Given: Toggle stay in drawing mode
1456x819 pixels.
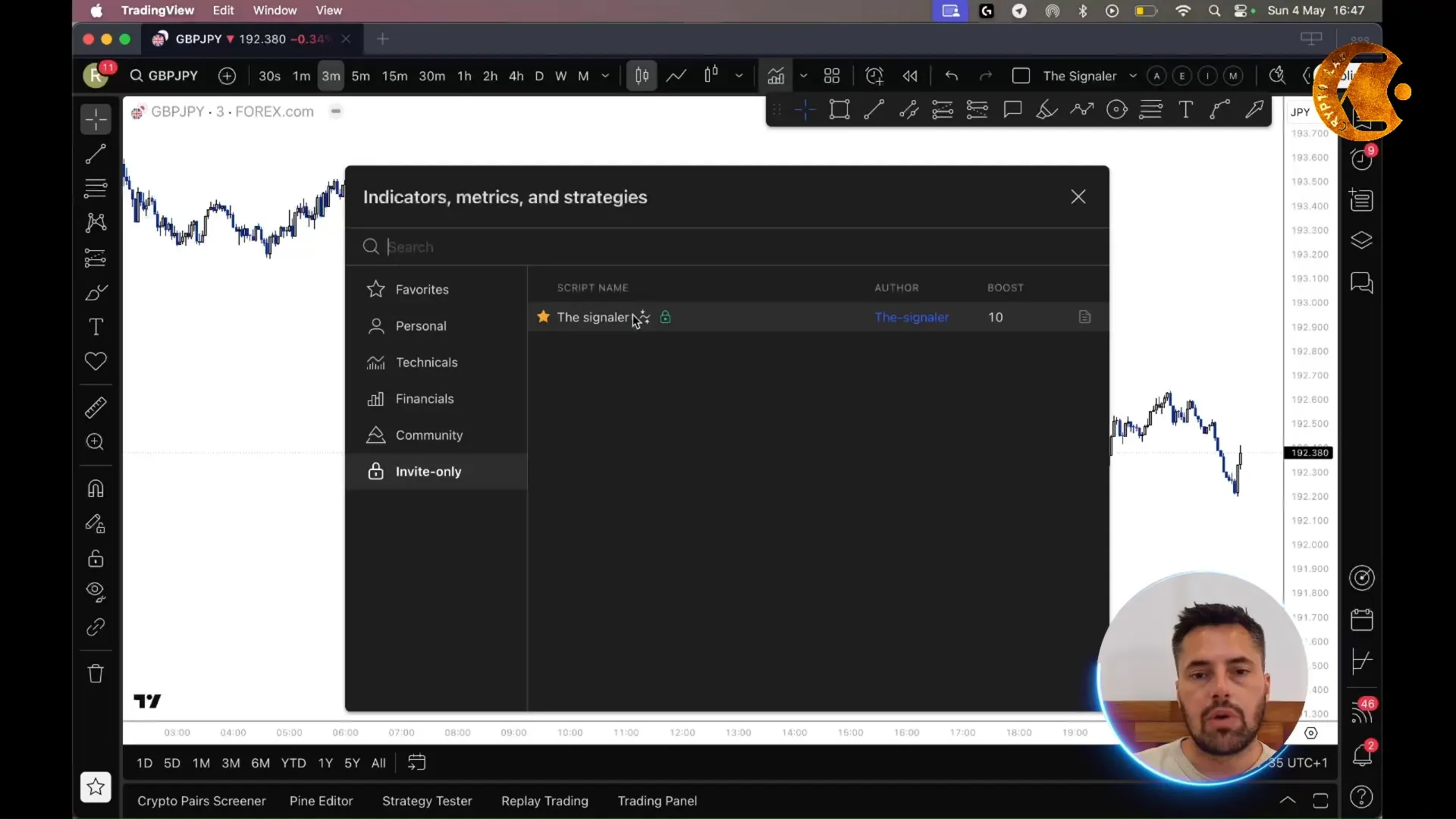Looking at the screenshot, I should pos(96,523).
